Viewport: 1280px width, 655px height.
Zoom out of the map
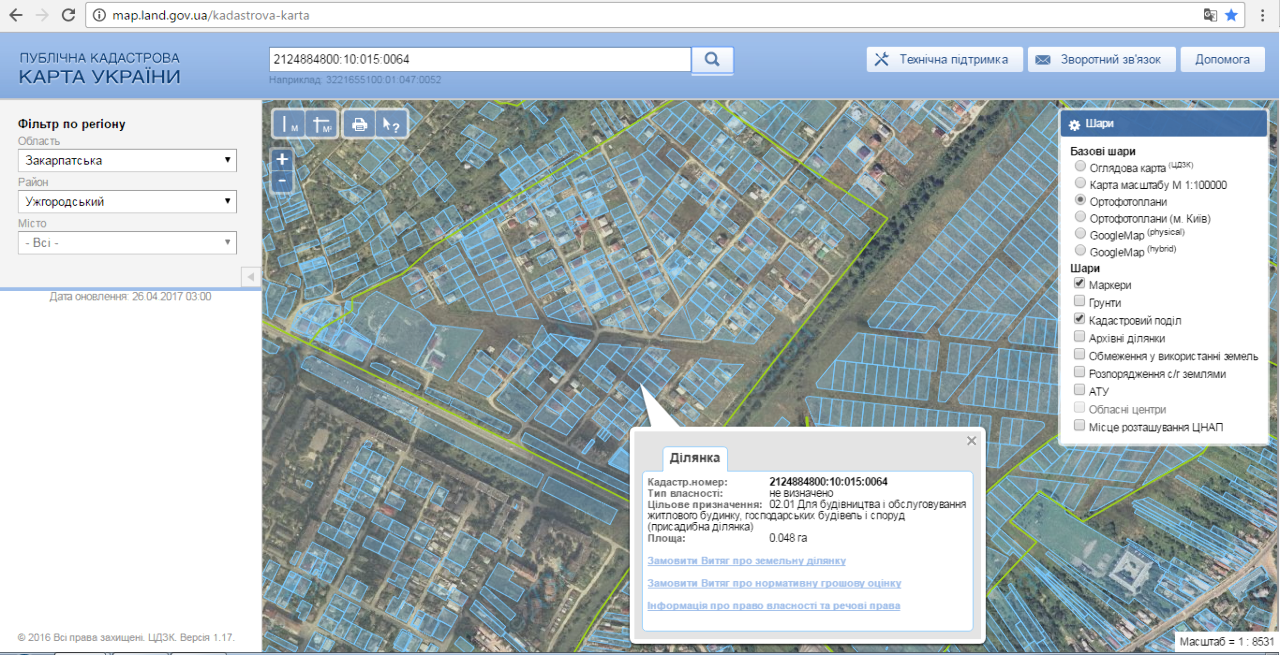(x=282, y=181)
